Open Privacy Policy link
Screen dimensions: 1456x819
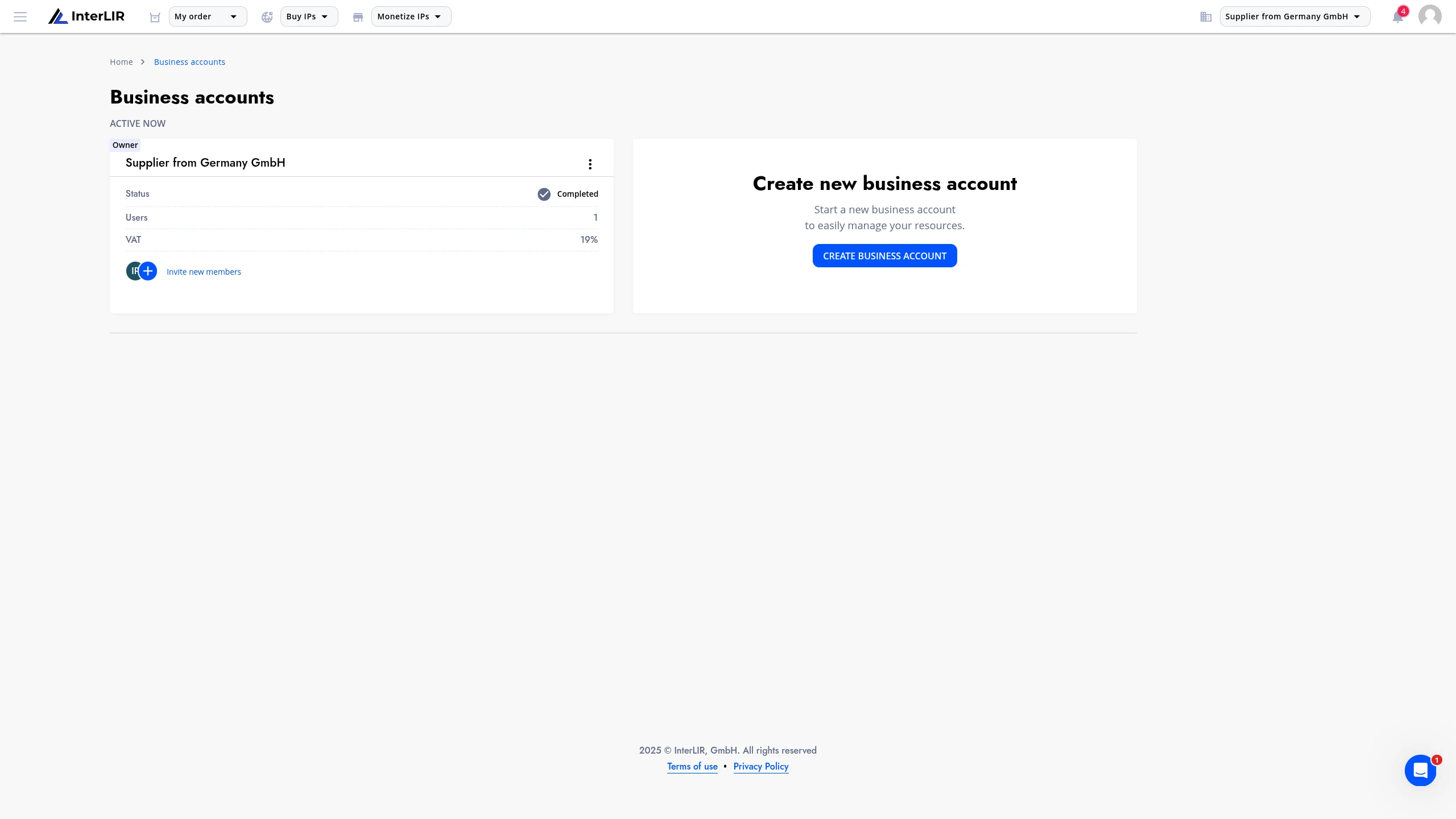[x=761, y=767]
